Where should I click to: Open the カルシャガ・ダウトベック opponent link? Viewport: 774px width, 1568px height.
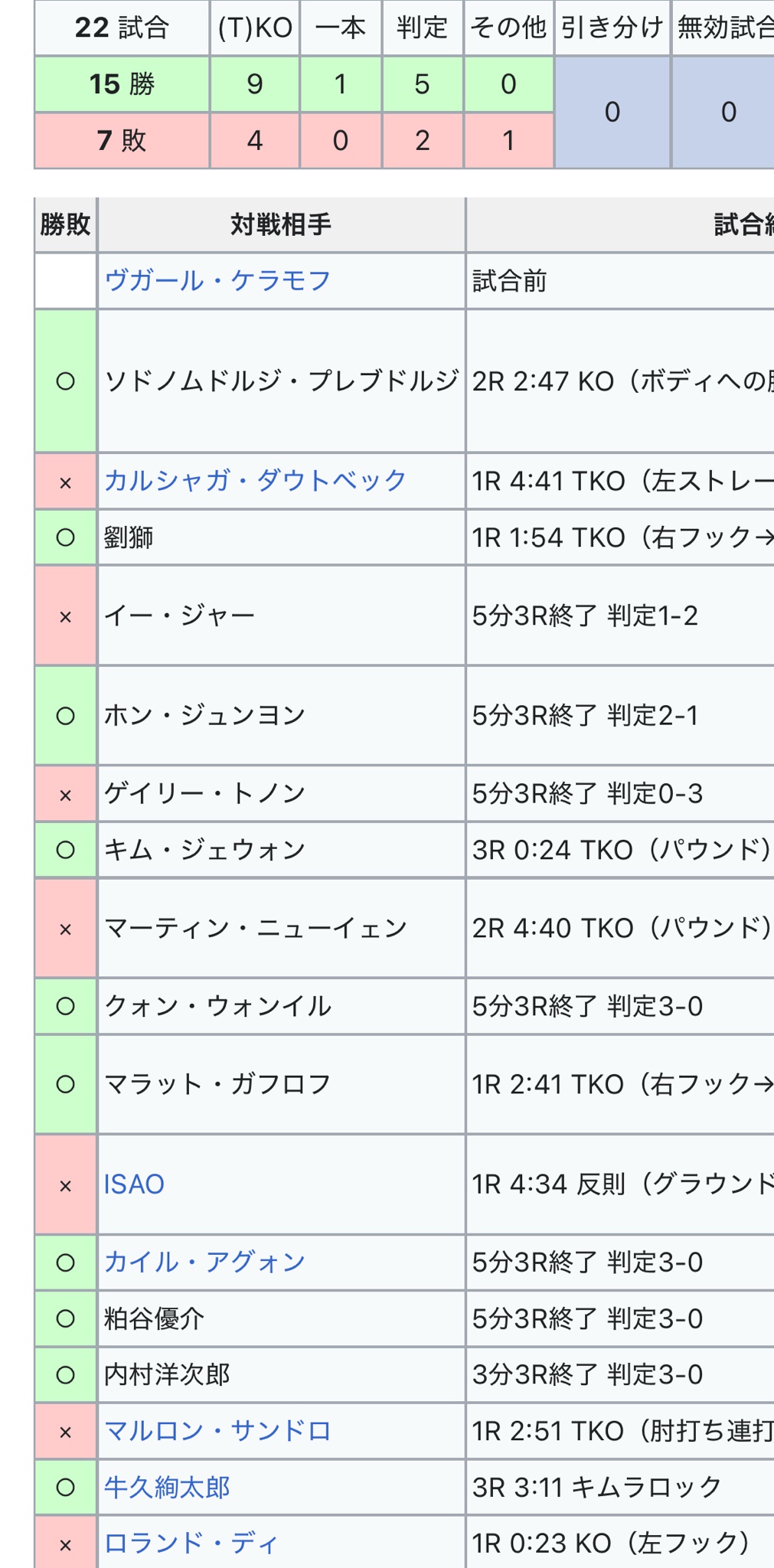(x=256, y=480)
